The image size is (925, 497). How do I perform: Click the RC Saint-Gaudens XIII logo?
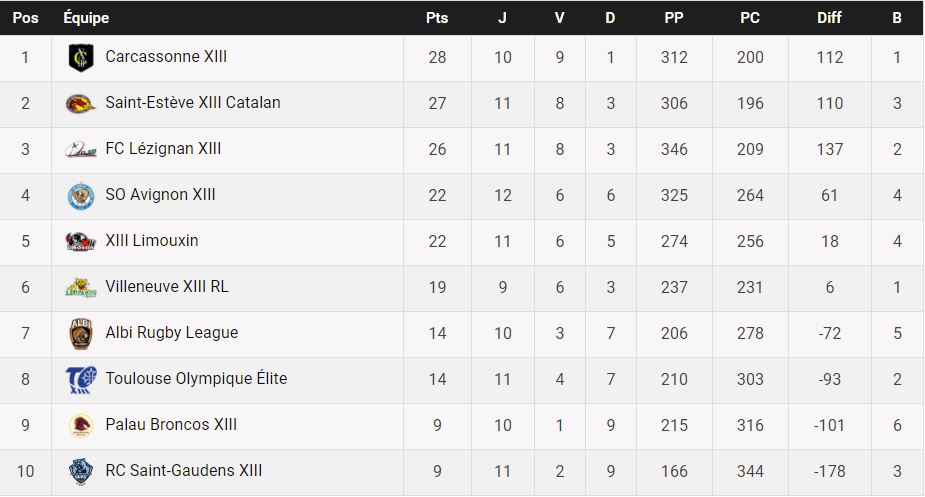click(80, 471)
